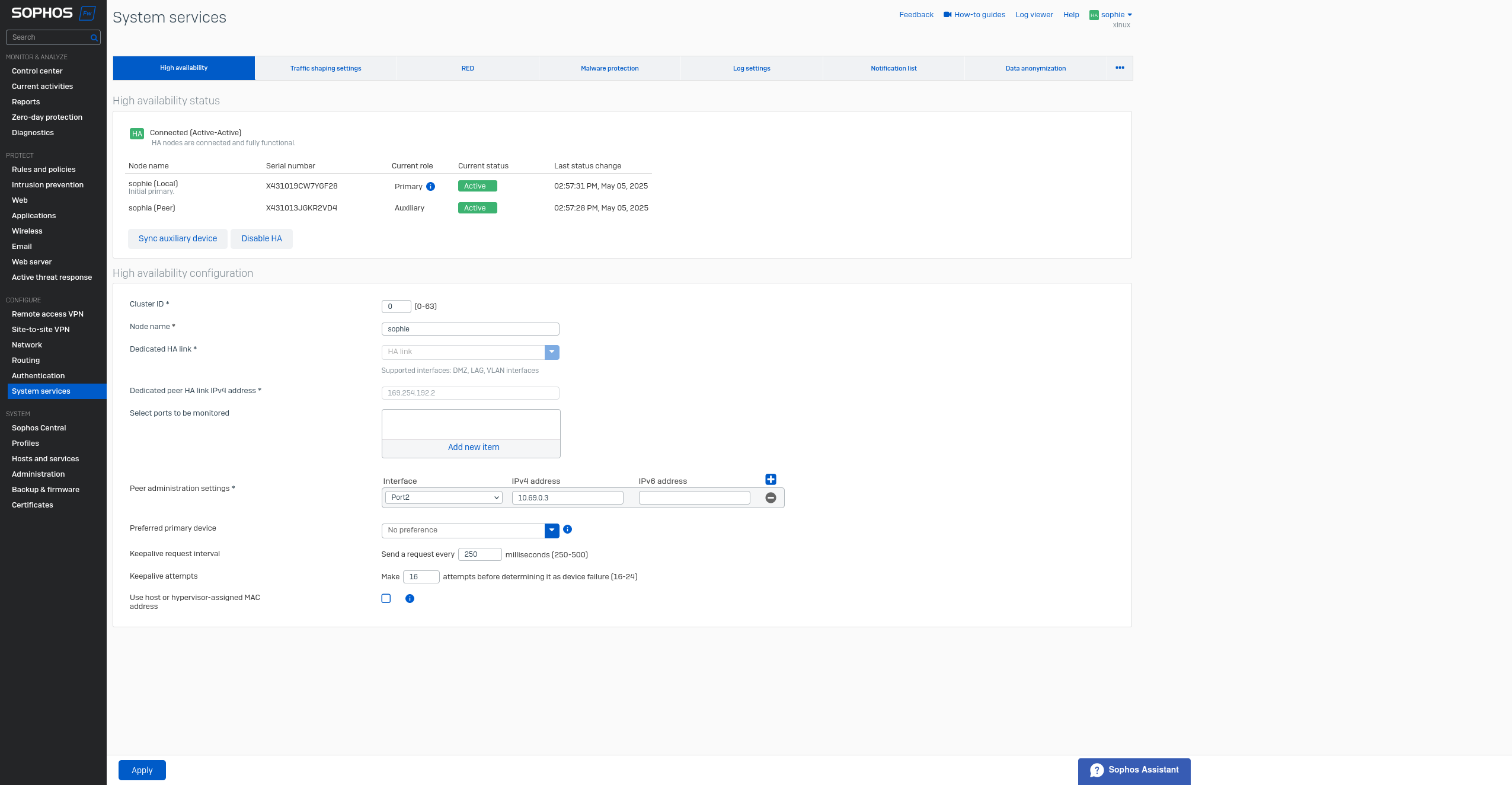Switch to Traffic shaping settings tab
The image size is (1512, 785).
325,68
